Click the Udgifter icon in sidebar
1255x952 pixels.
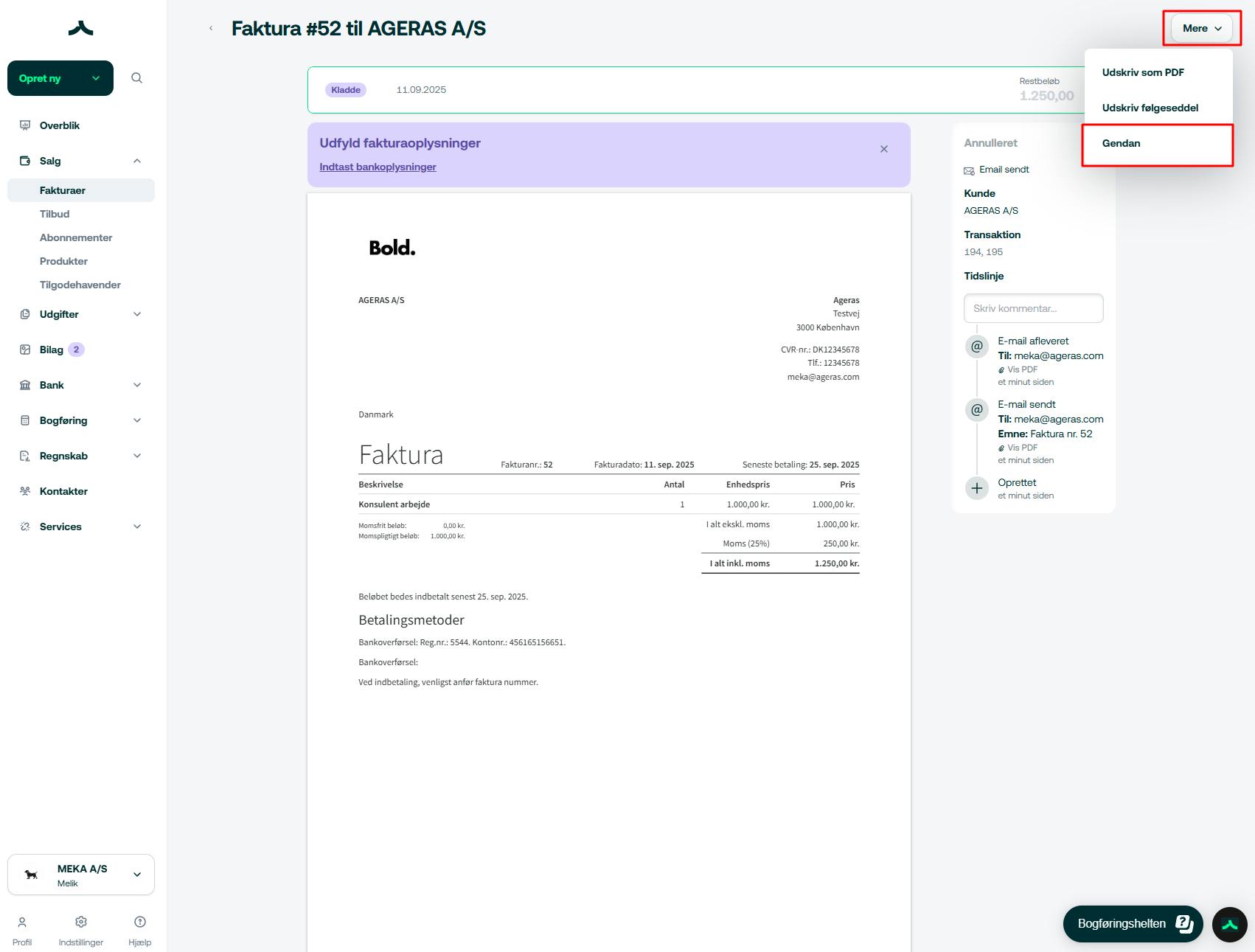(25, 314)
